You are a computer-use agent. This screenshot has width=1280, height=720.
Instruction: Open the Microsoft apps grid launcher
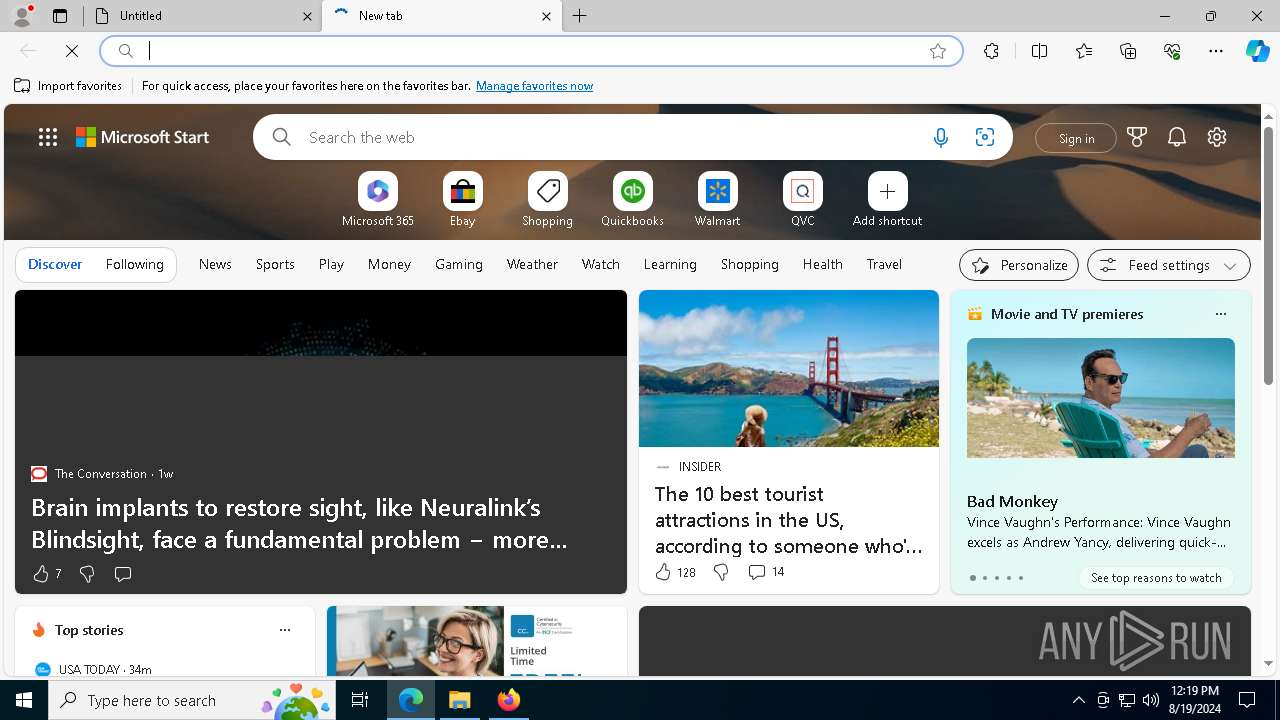point(48,137)
